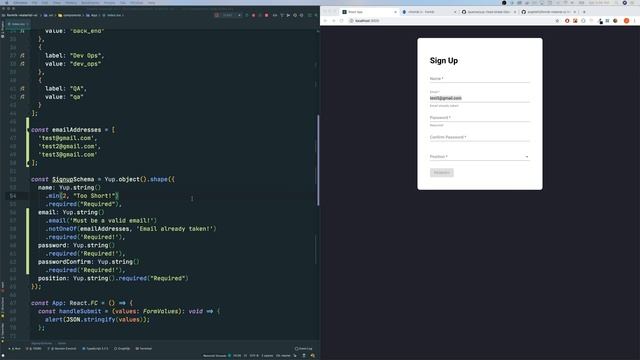The image size is (640, 360).
Task: Bookmark this page with the star icon
Action: [557, 21]
